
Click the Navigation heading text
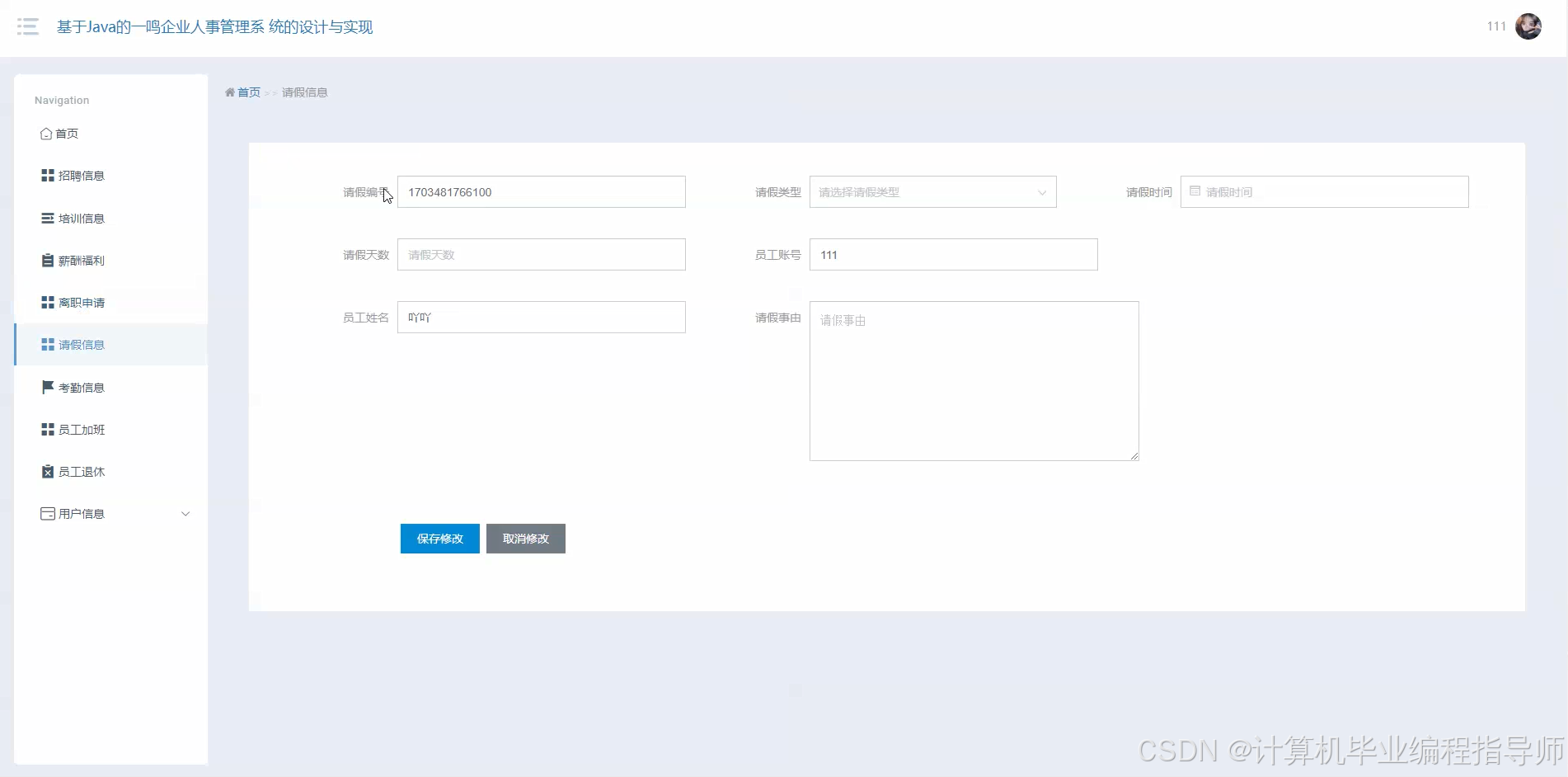pyautogui.click(x=62, y=101)
